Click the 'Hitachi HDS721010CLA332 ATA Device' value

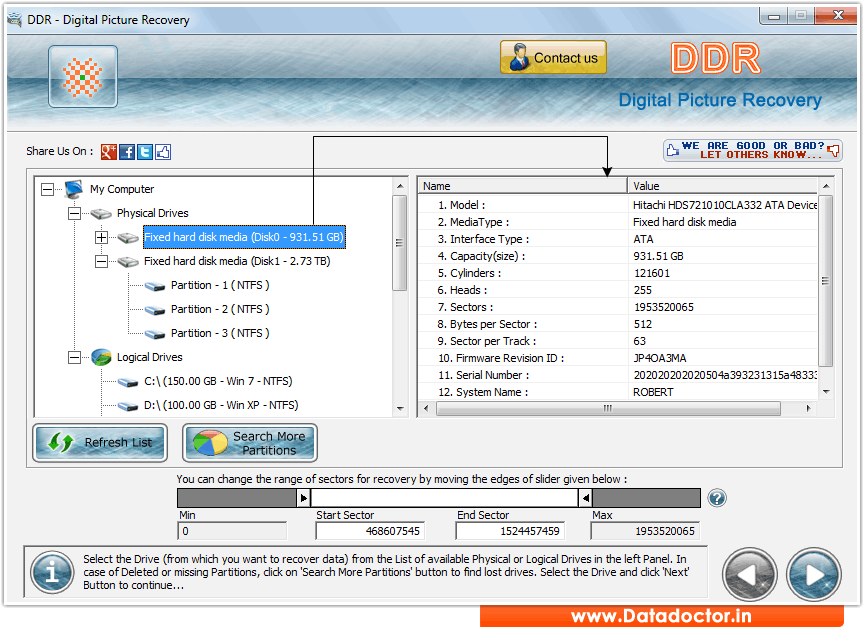point(725,205)
